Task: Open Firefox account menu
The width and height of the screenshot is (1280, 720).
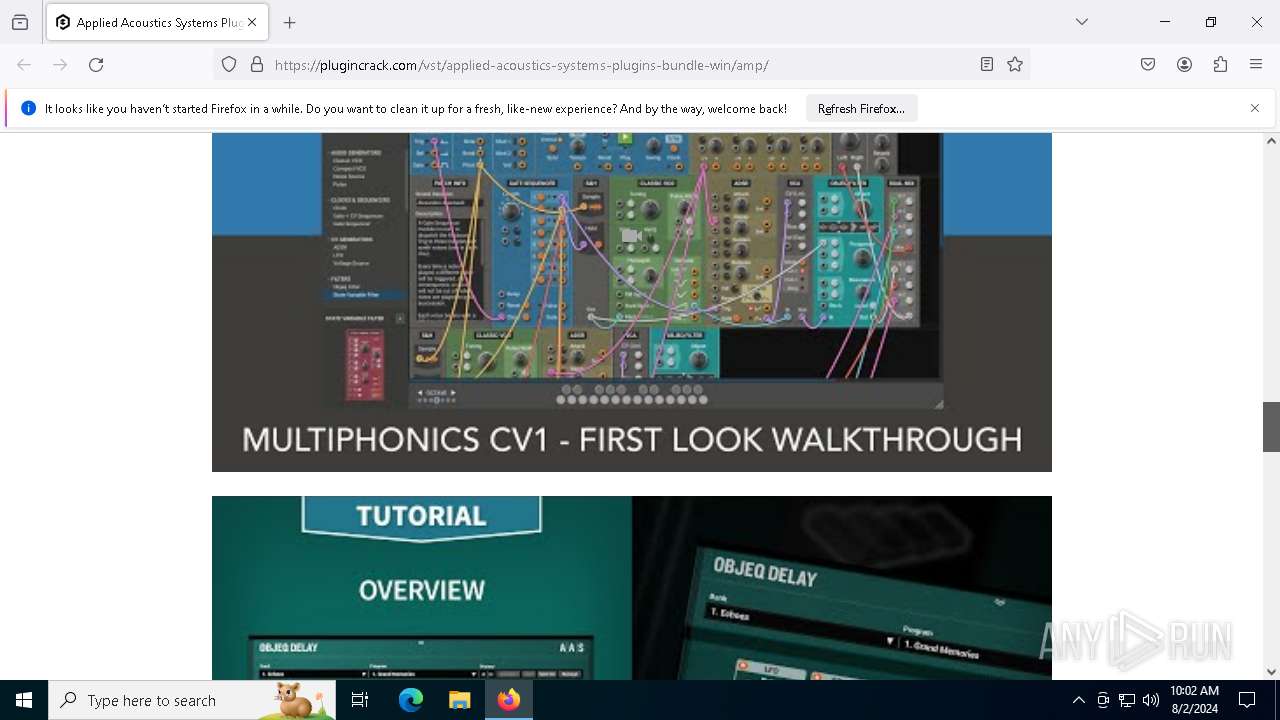Action: pyautogui.click(x=1184, y=65)
